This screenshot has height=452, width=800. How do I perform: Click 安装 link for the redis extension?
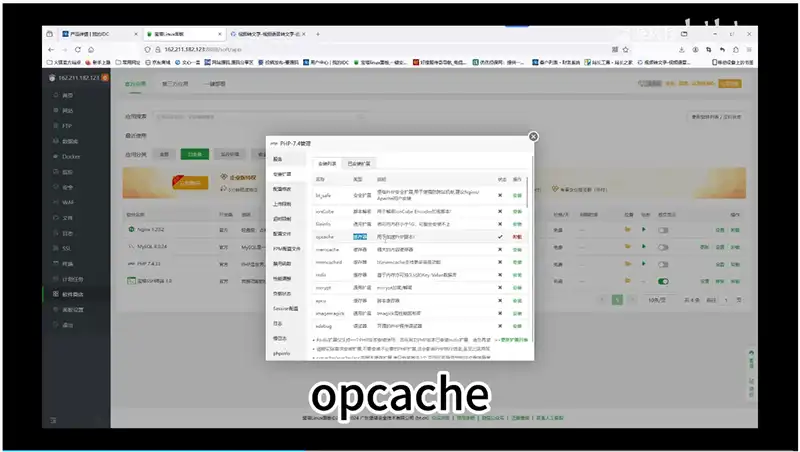[x=517, y=273]
